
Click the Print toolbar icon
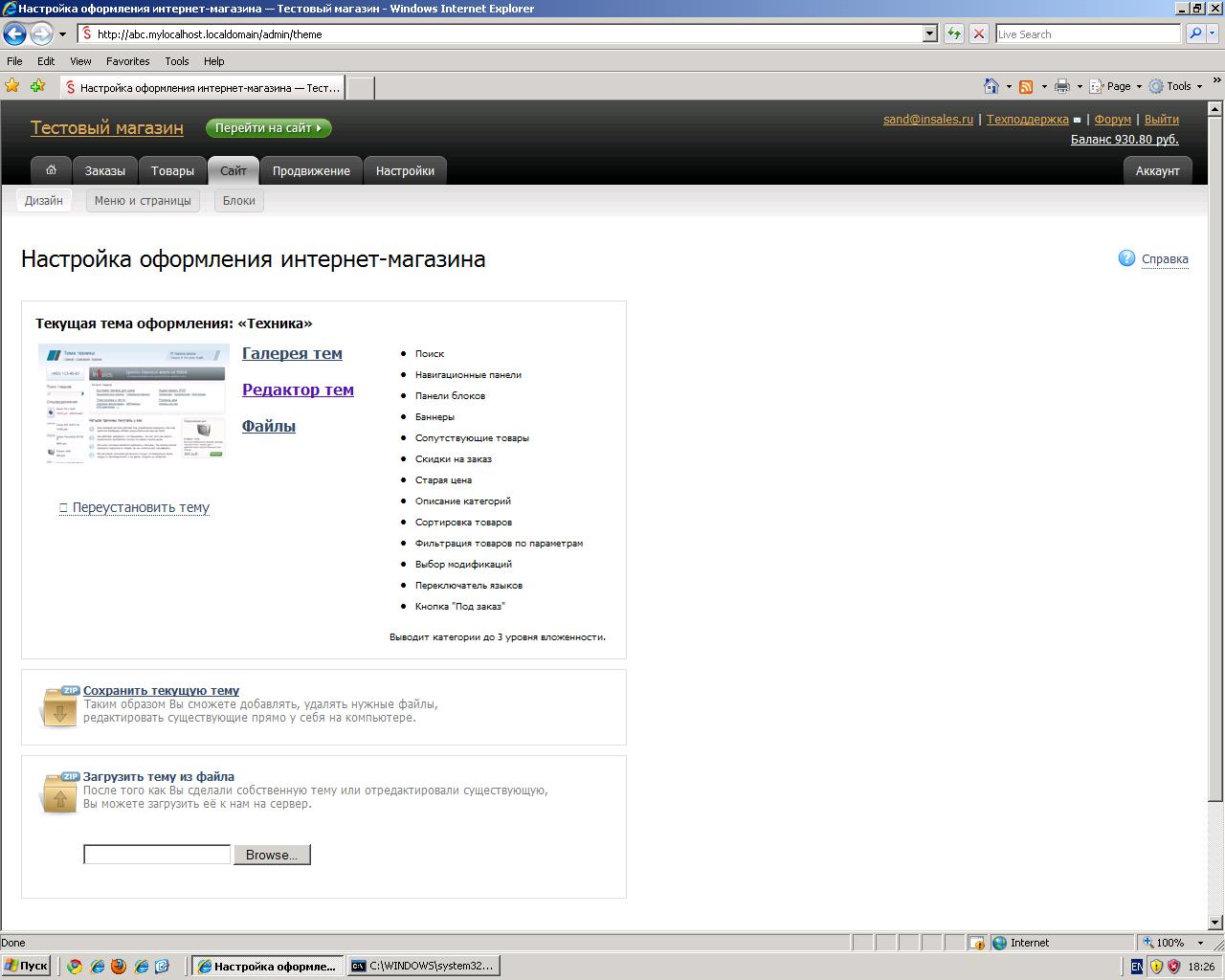tap(1061, 86)
